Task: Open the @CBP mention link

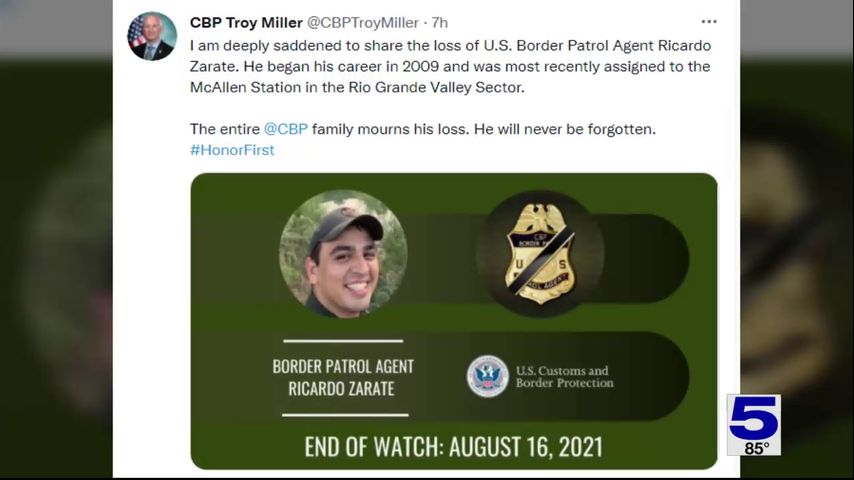Action: point(285,129)
